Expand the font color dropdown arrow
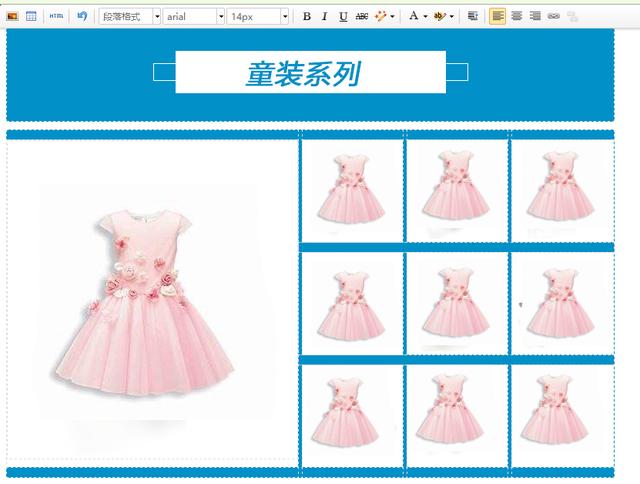 [x=425, y=17]
